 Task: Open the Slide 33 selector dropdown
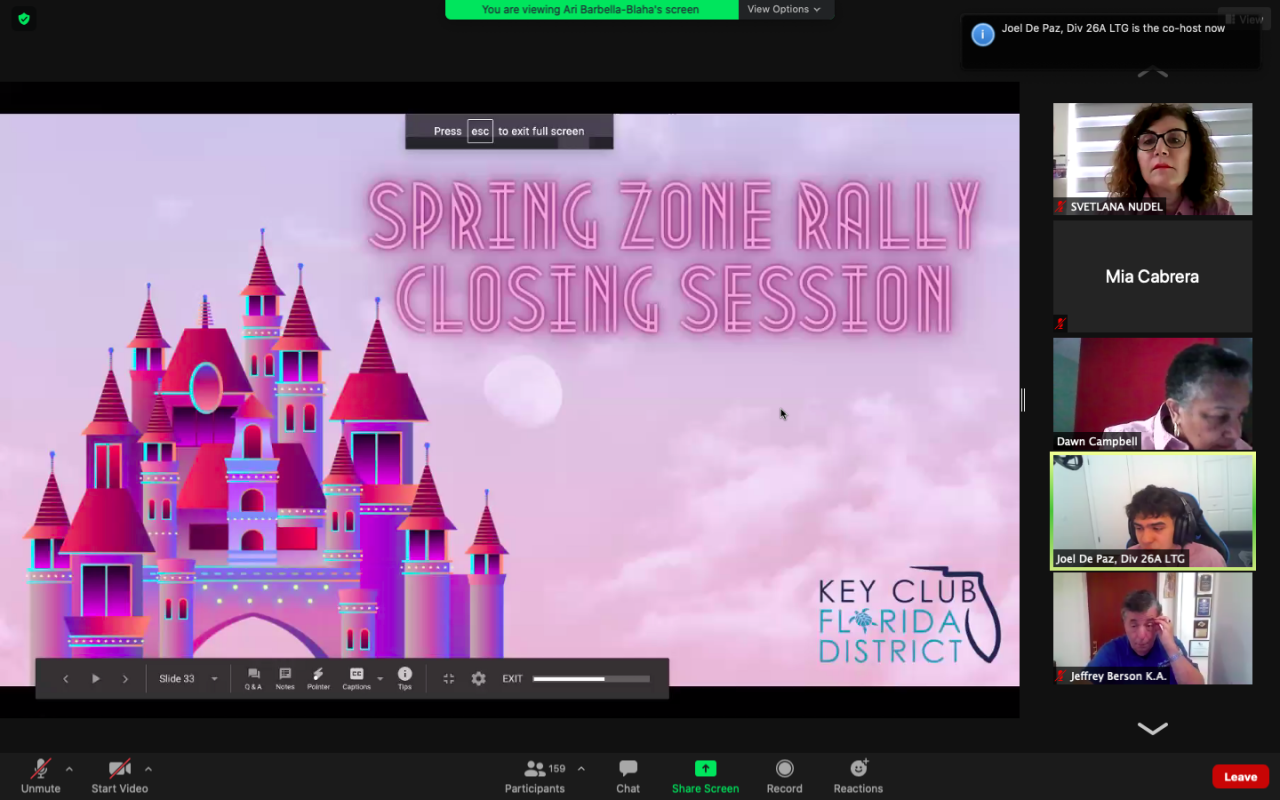click(214, 679)
